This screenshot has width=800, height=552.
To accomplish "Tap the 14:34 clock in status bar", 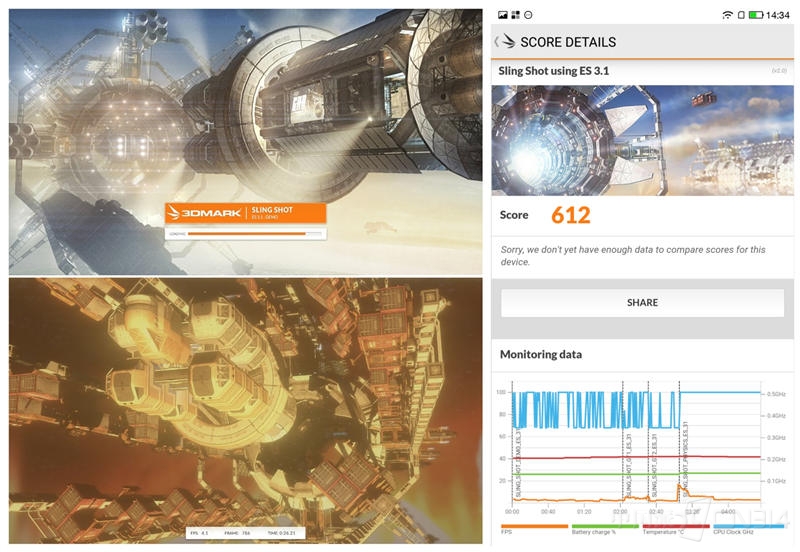I will pos(778,15).
